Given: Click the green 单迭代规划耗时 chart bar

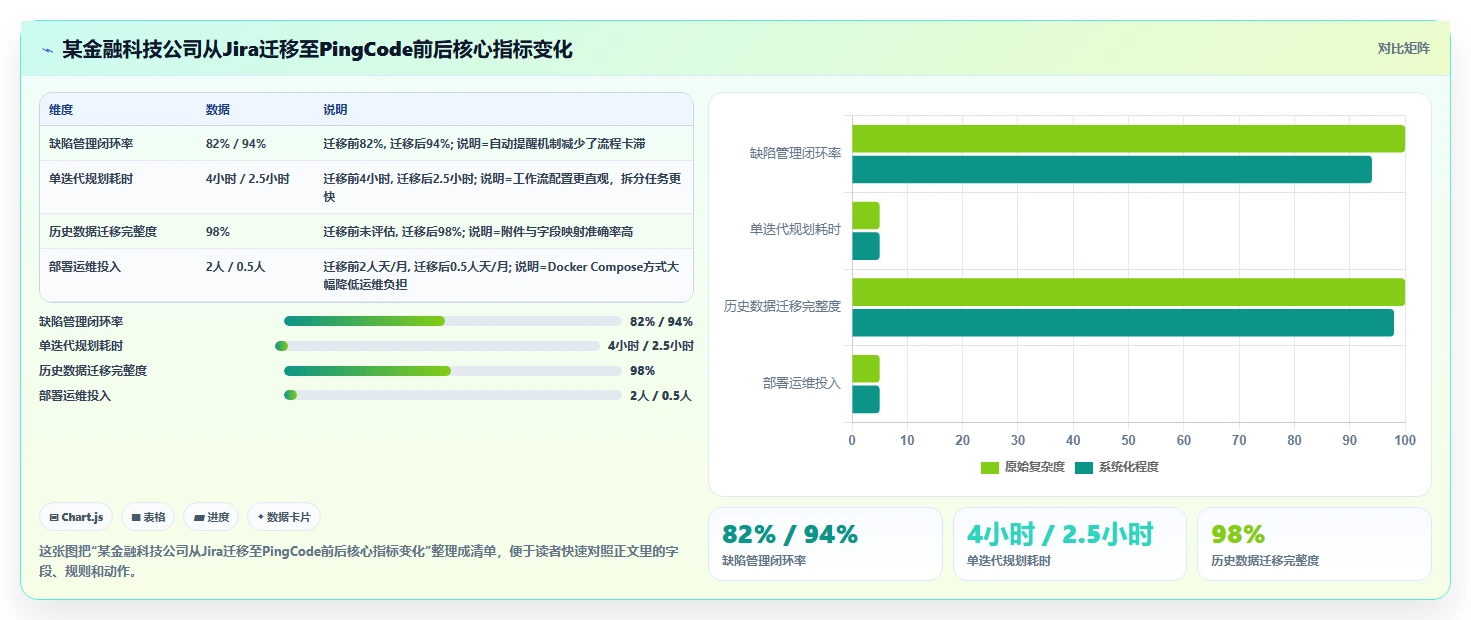Looking at the screenshot, I should (866, 216).
